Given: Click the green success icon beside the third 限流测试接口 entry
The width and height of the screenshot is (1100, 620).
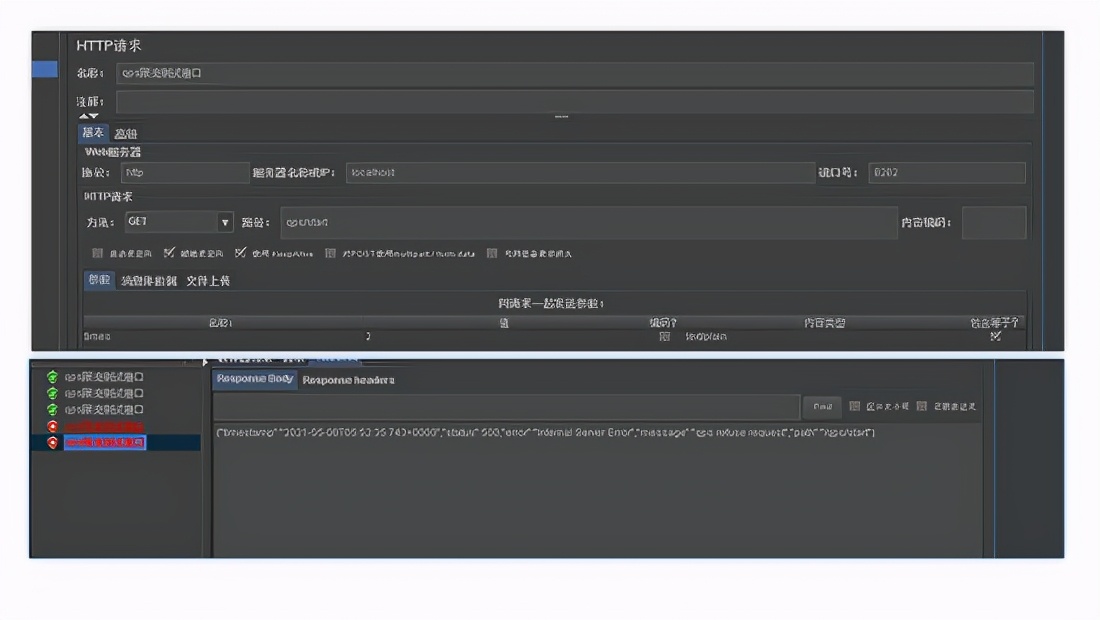Looking at the screenshot, I should [x=53, y=407].
